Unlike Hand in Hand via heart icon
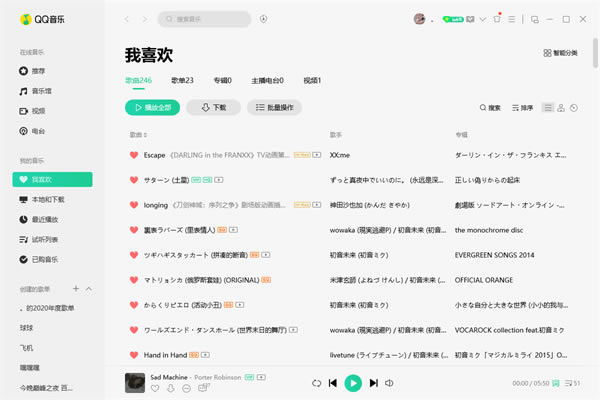 coord(134,355)
